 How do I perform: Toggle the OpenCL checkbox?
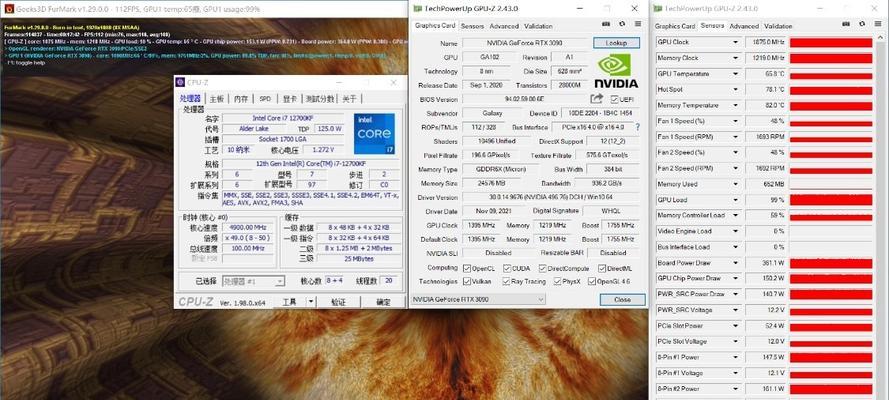point(467,269)
